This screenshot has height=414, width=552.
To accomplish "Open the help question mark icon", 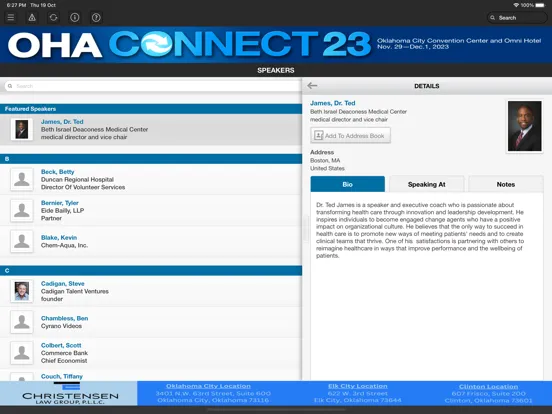I will 96,17.
